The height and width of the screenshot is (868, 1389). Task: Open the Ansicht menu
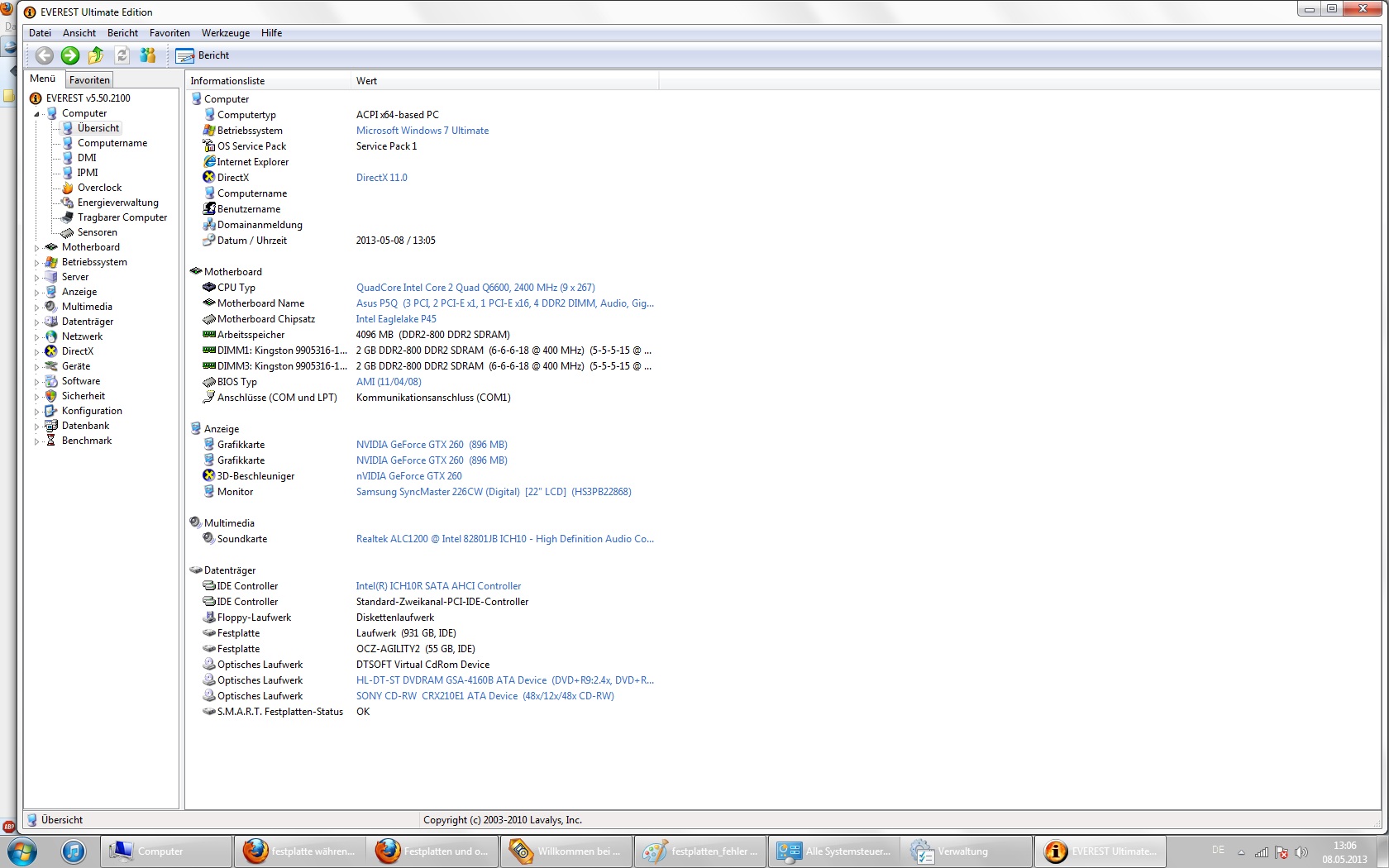coord(79,33)
